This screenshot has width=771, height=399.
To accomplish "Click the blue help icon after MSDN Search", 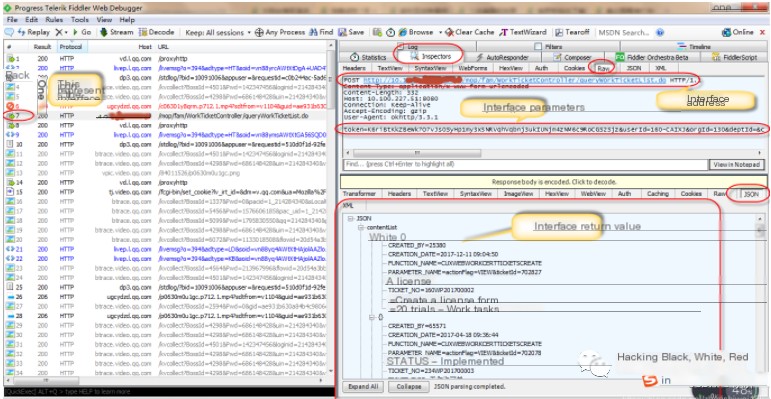I will 660,32.
